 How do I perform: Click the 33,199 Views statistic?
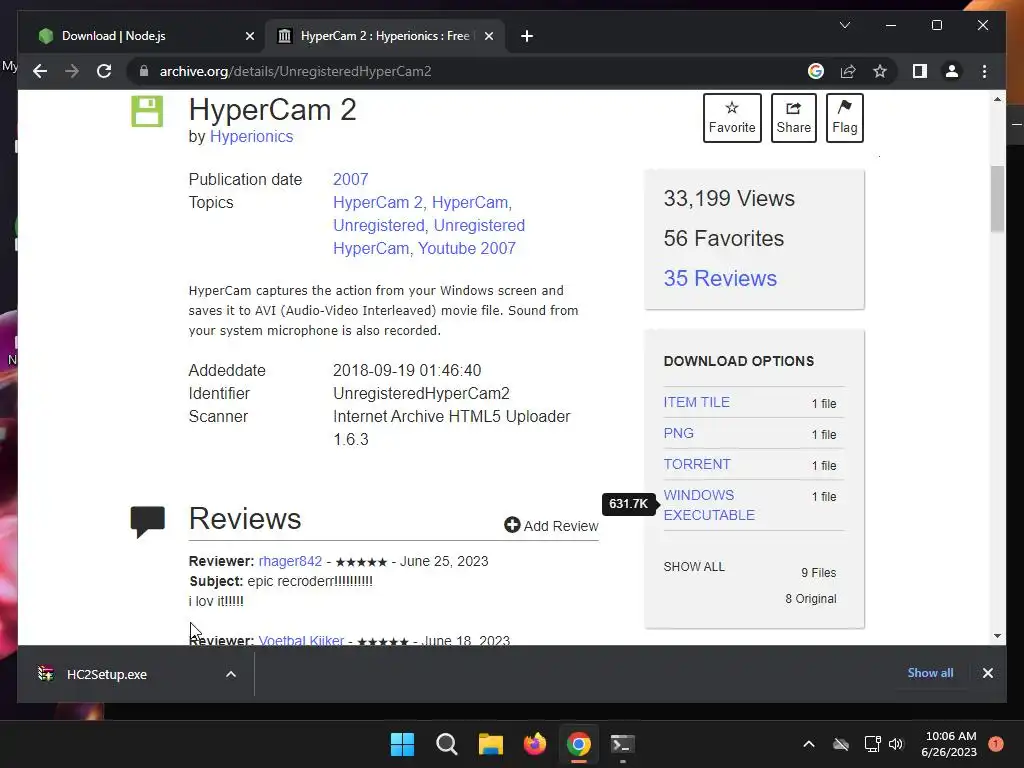point(729,198)
